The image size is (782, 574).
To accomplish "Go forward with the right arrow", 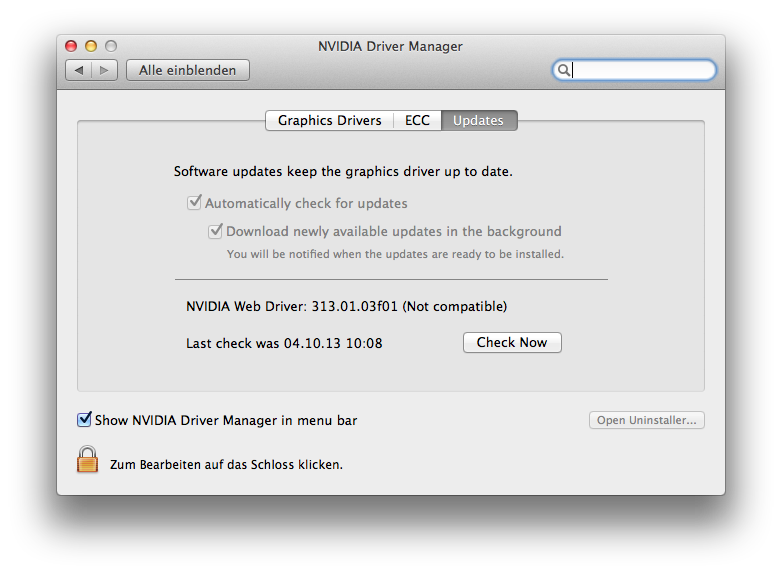I will (x=104, y=70).
